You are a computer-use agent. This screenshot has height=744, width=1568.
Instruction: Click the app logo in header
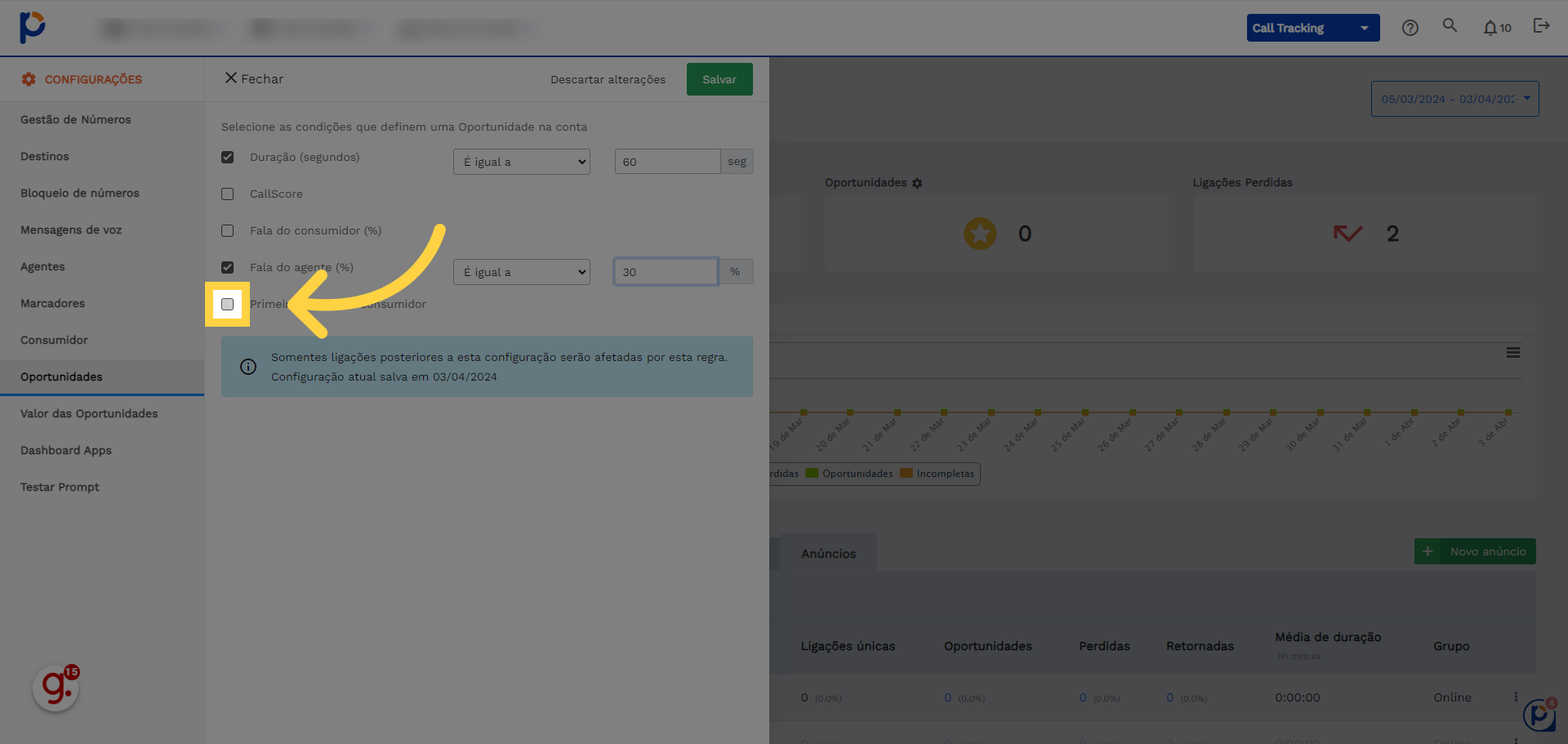click(32, 27)
